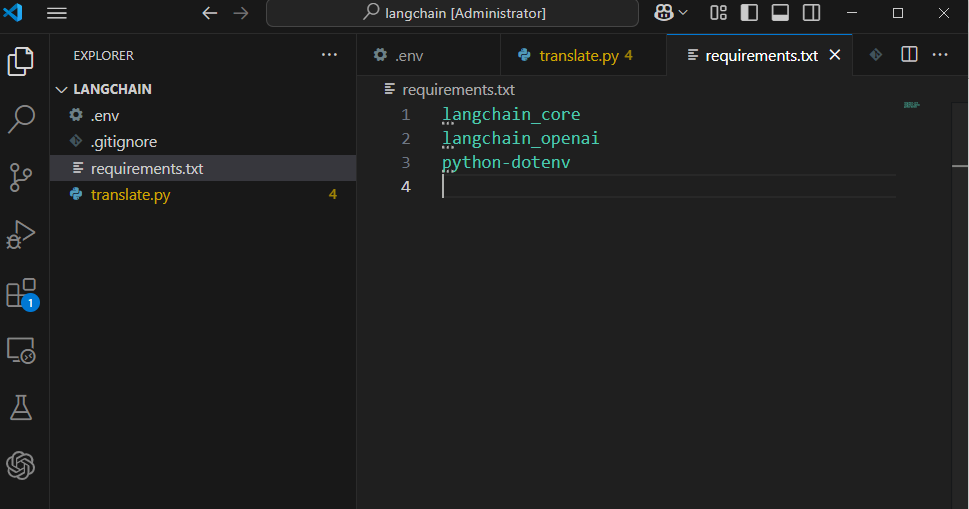Open the Extensions view
The height and width of the screenshot is (509, 969).
[x=21, y=293]
